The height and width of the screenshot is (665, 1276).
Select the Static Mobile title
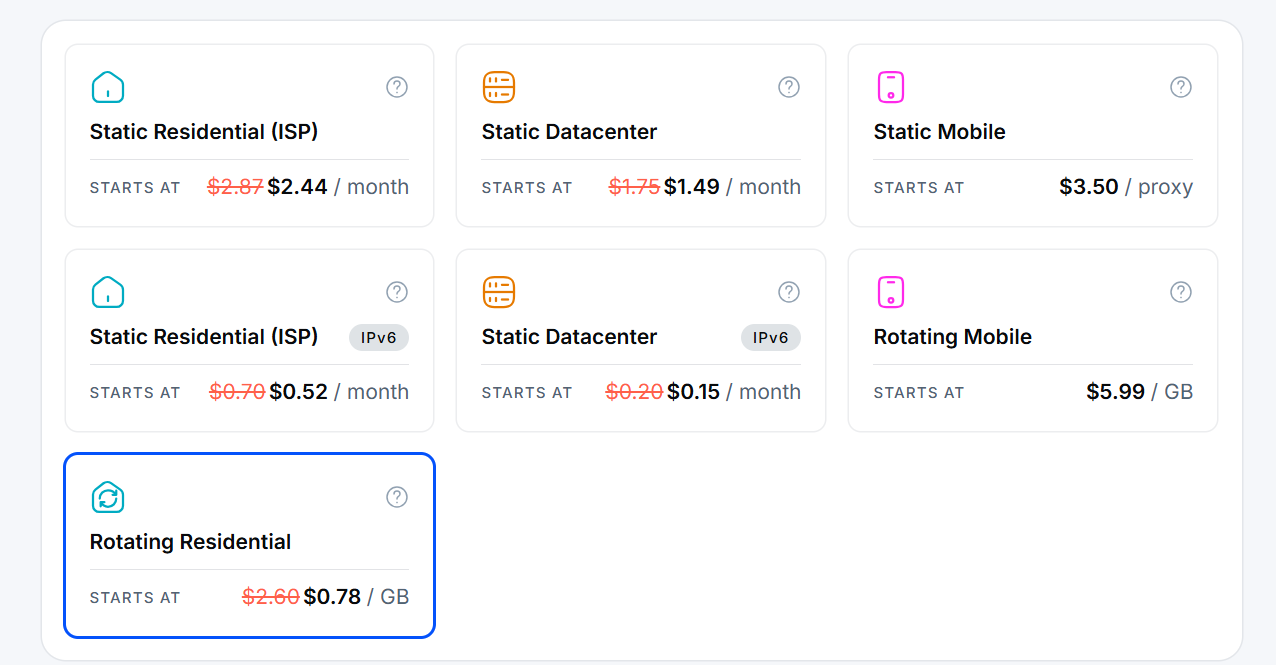tap(939, 132)
